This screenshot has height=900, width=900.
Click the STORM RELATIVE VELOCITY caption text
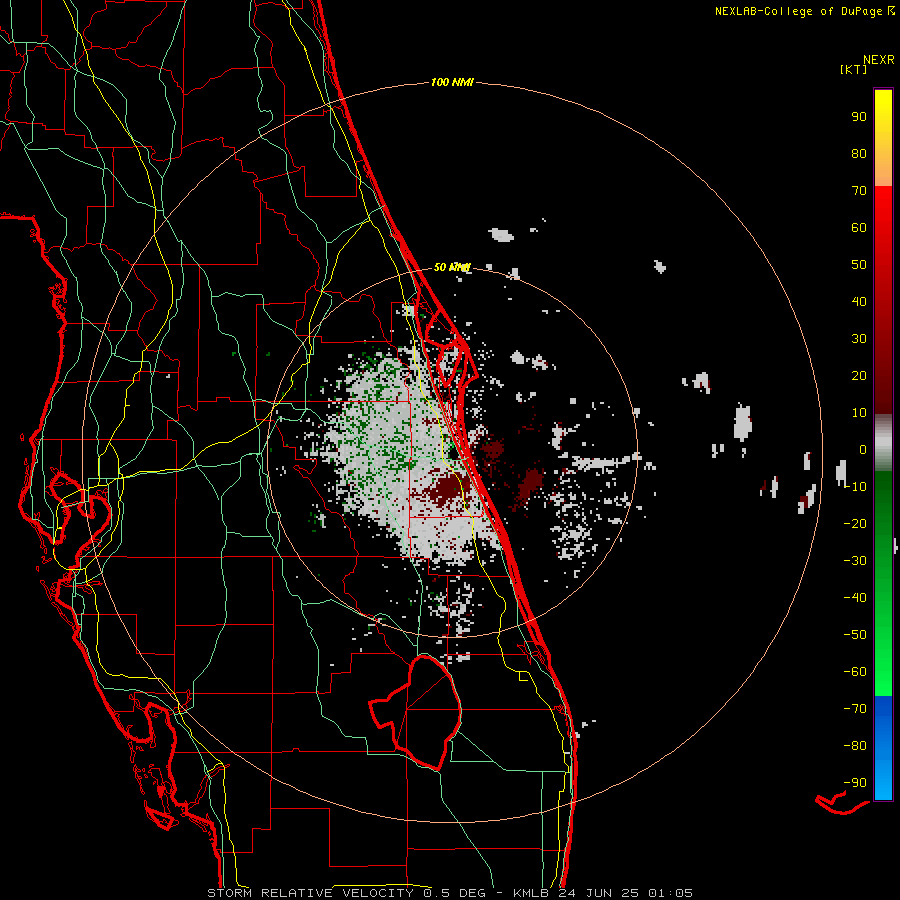coord(310,893)
